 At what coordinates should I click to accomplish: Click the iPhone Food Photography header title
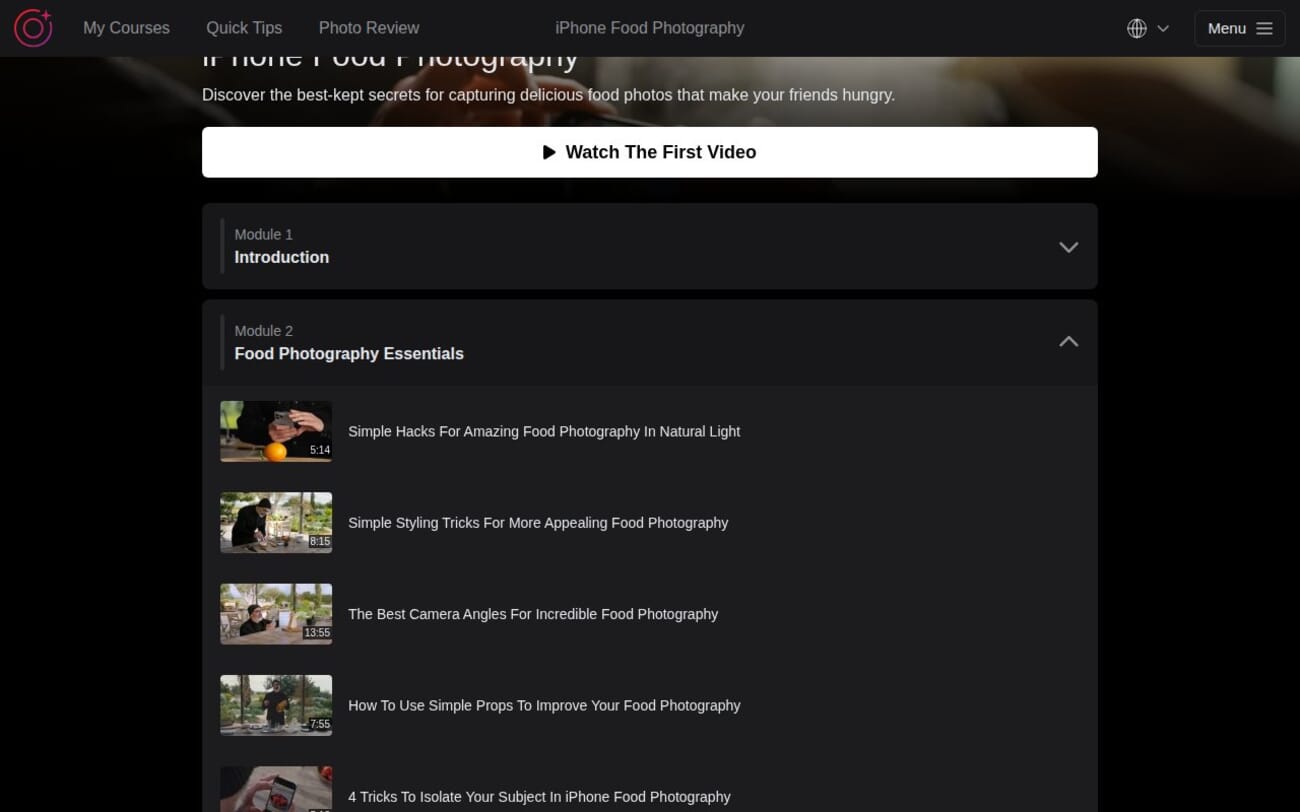(x=649, y=28)
